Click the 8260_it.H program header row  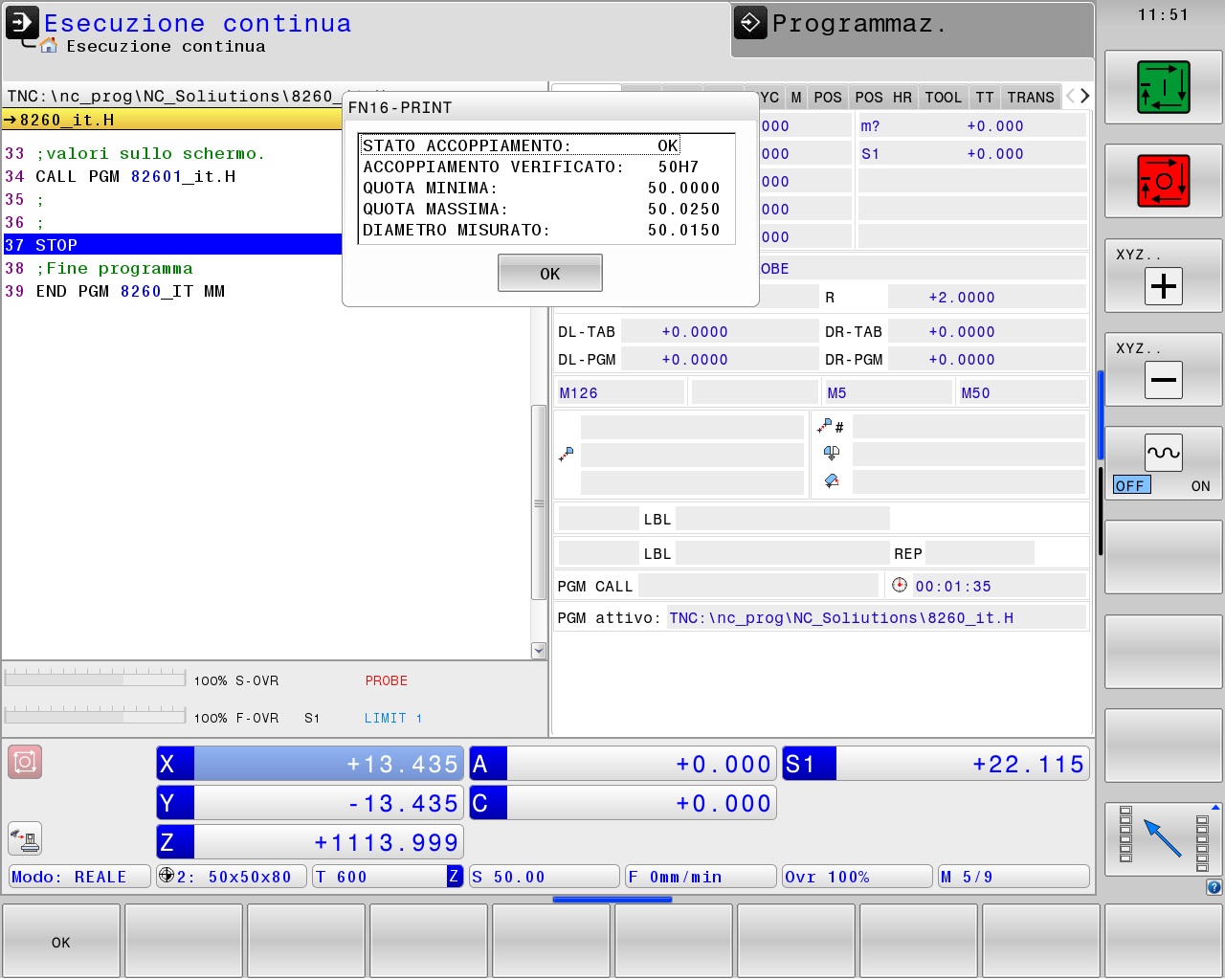click(x=172, y=120)
